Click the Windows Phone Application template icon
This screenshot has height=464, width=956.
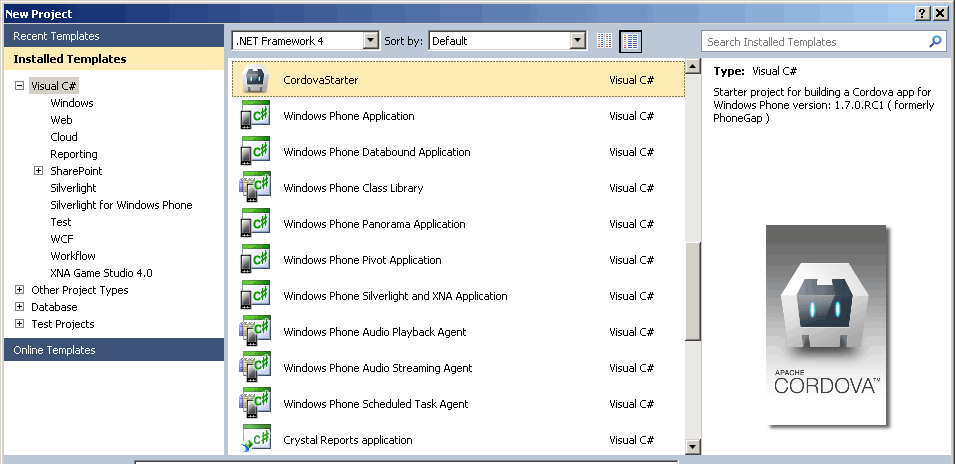point(255,116)
